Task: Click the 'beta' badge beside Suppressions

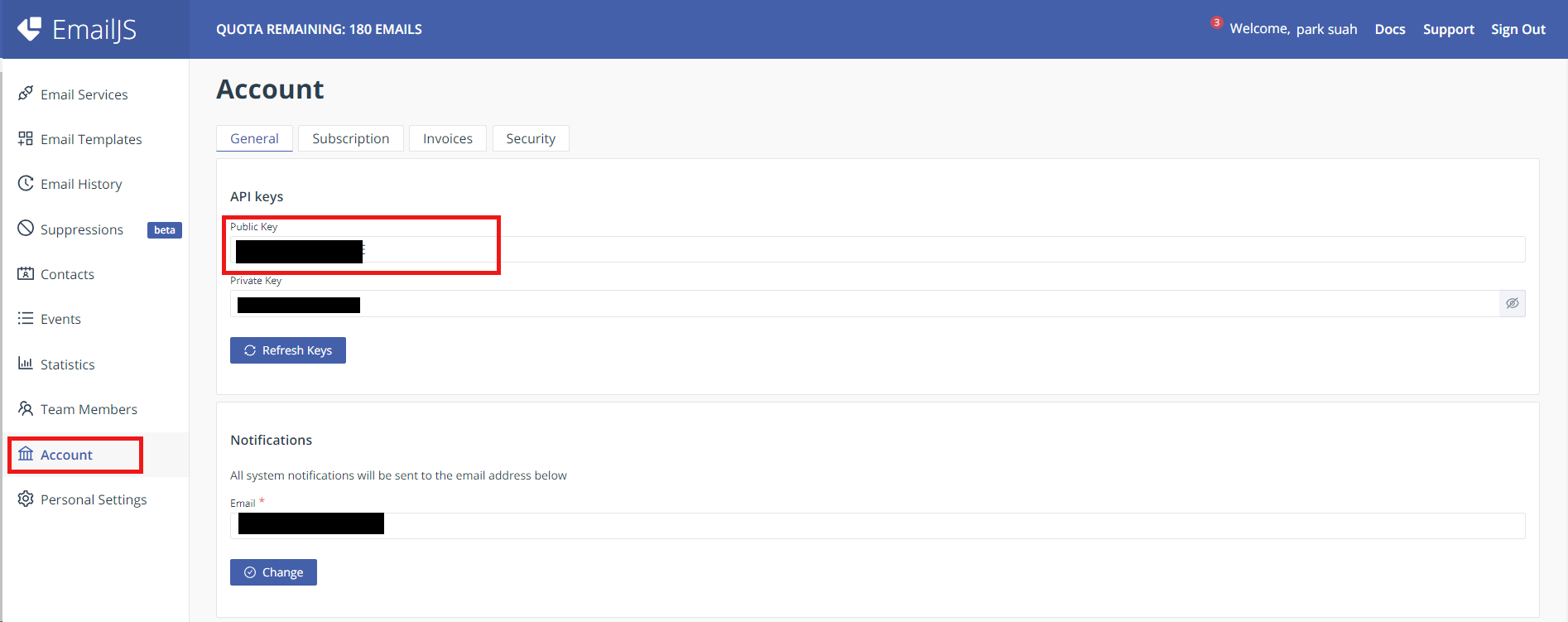Action: pos(165,230)
